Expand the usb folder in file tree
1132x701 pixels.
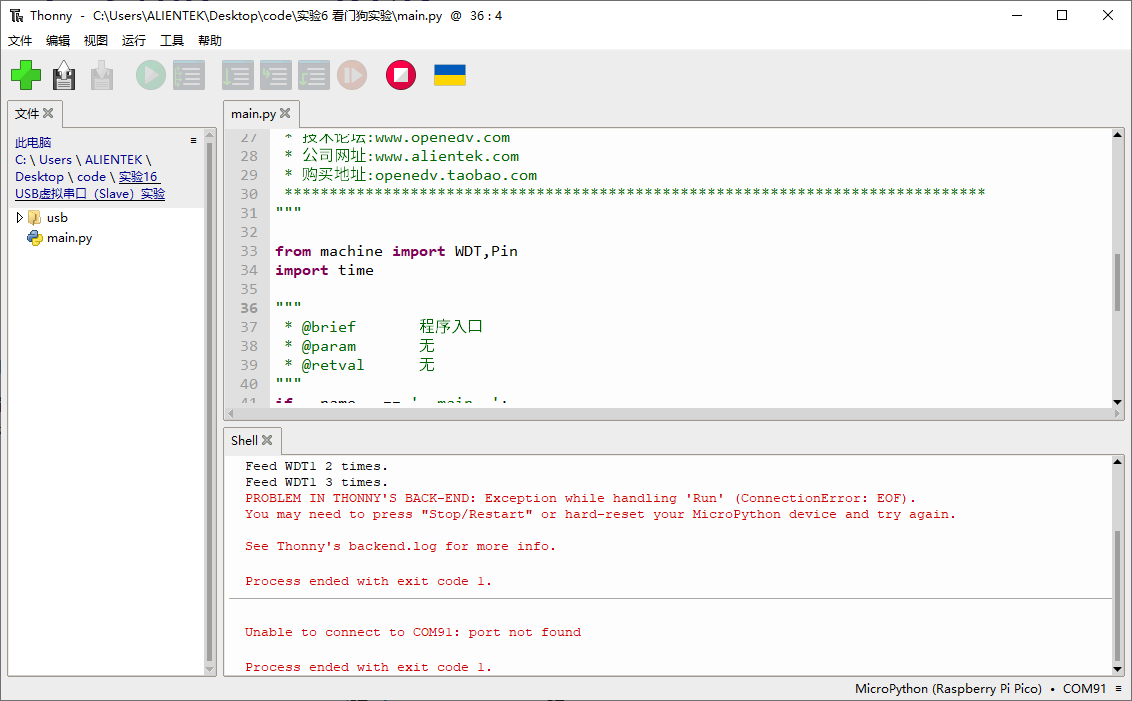19,217
